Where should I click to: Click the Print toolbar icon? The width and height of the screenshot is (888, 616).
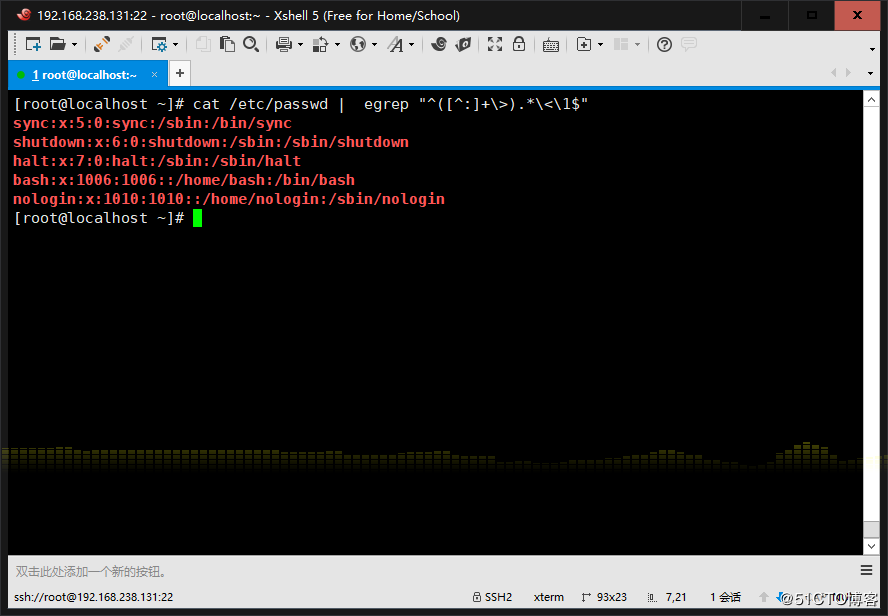pyautogui.click(x=283, y=44)
